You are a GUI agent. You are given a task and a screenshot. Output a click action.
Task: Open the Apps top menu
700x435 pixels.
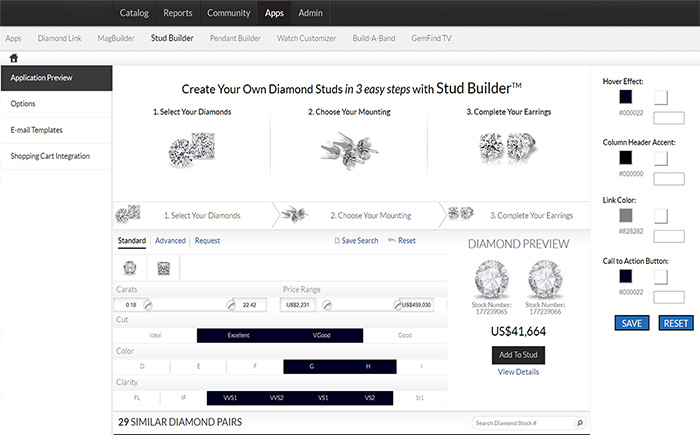tap(274, 13)
